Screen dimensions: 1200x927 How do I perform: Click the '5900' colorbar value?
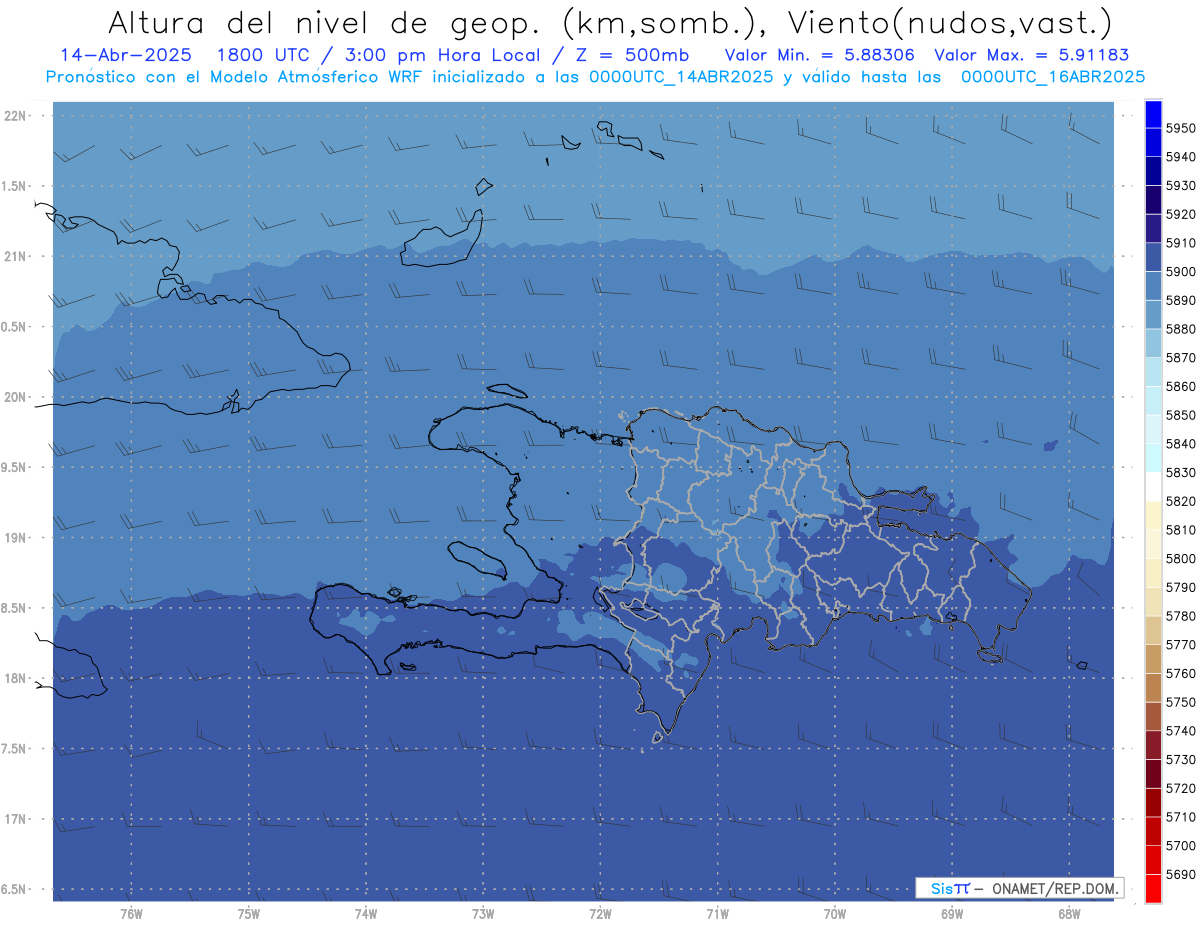(x=1181, y=271)
